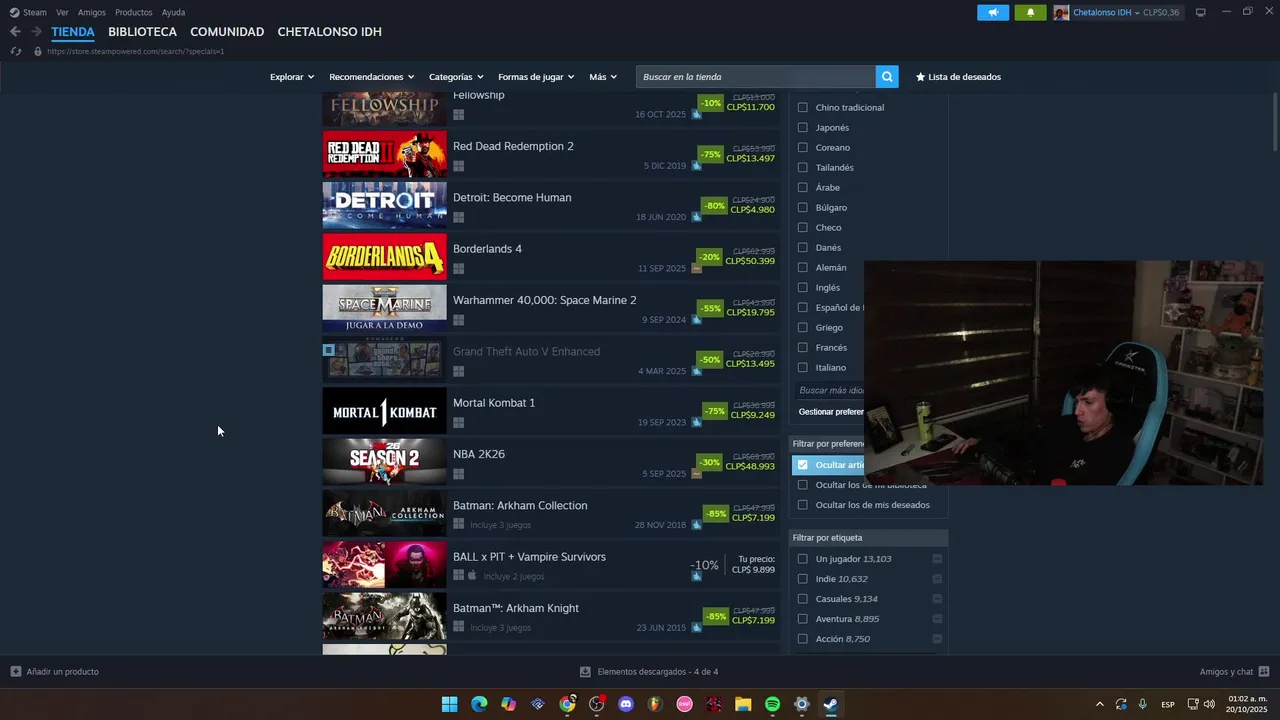Open Microsoft Edge from the taskbar
The width and height of the screenshot is (1280, 720).
pyautogui.click(x=479, y=704)
